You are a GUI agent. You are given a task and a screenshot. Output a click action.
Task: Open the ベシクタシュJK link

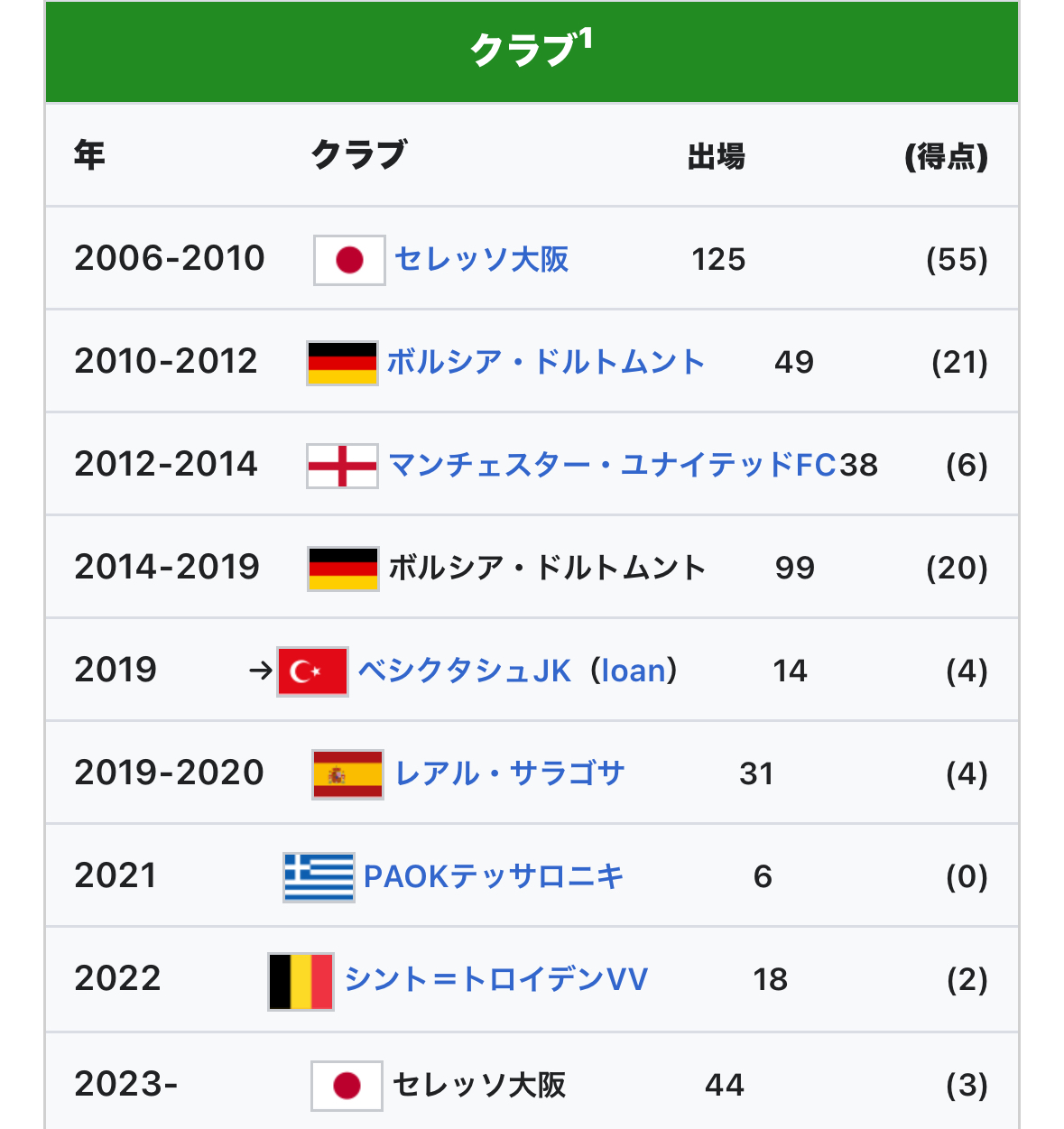(x=465, y=671)
